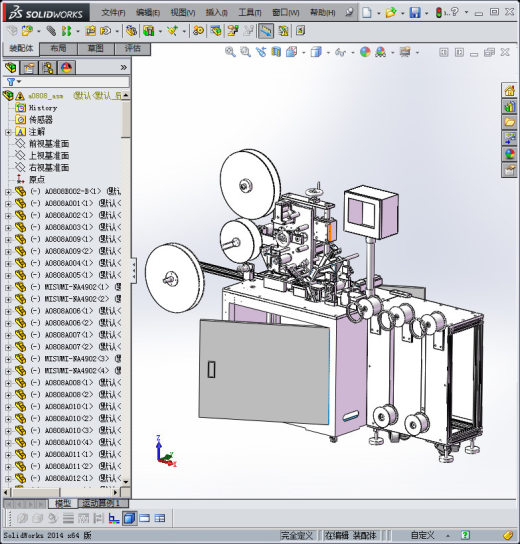
Task: Open Appearances task pane color ball
Action: 509,154
